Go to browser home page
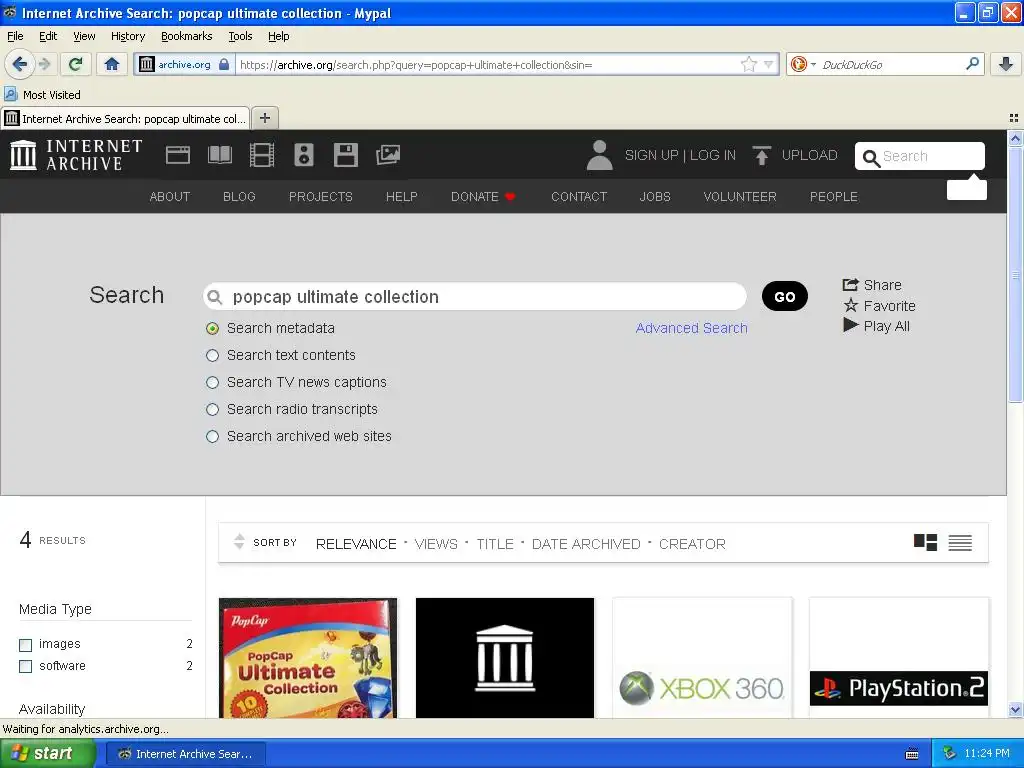 click(x=112, y=64)
